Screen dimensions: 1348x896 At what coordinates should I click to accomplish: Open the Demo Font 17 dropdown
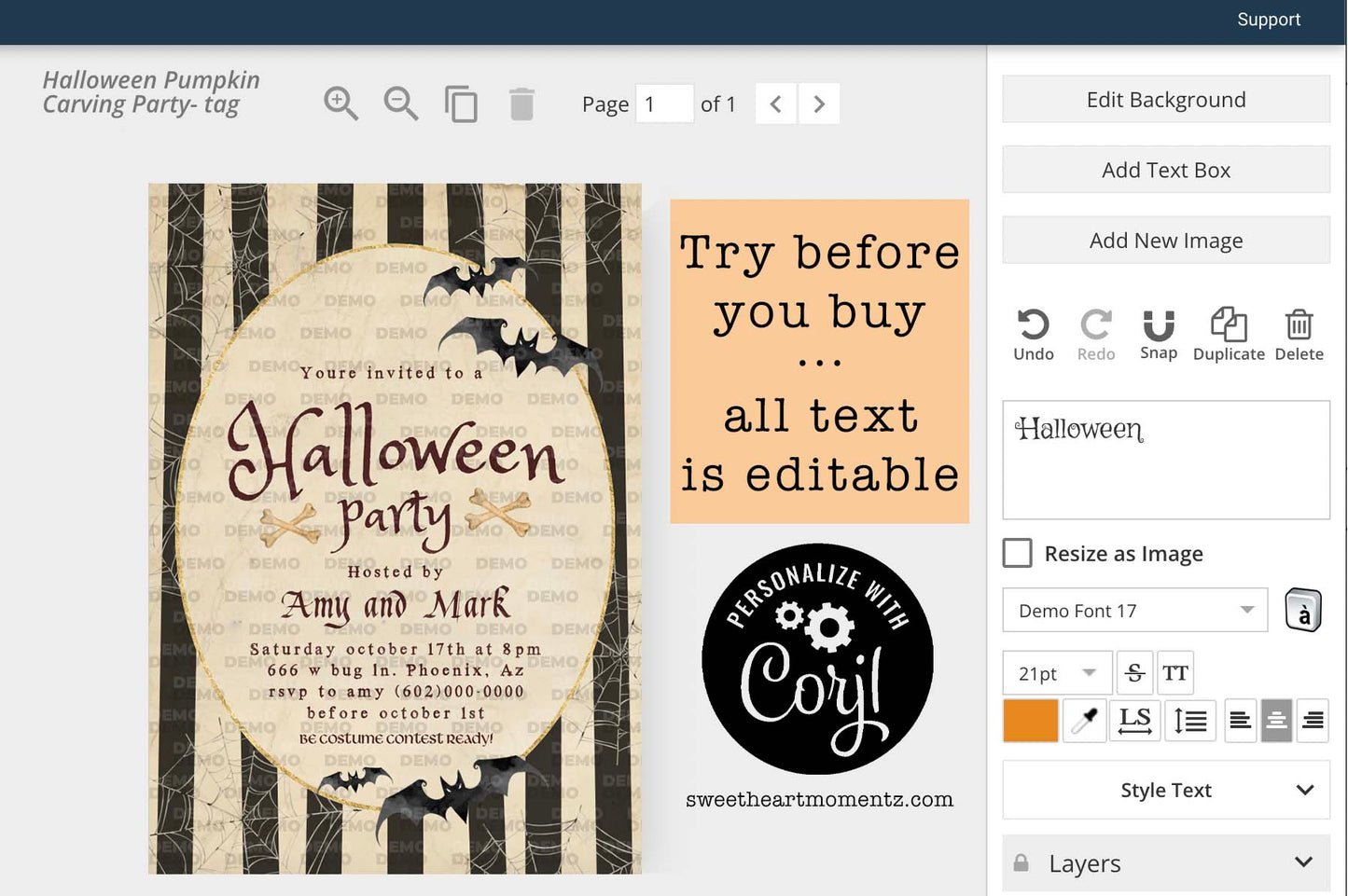click(x=1134, y=611)
